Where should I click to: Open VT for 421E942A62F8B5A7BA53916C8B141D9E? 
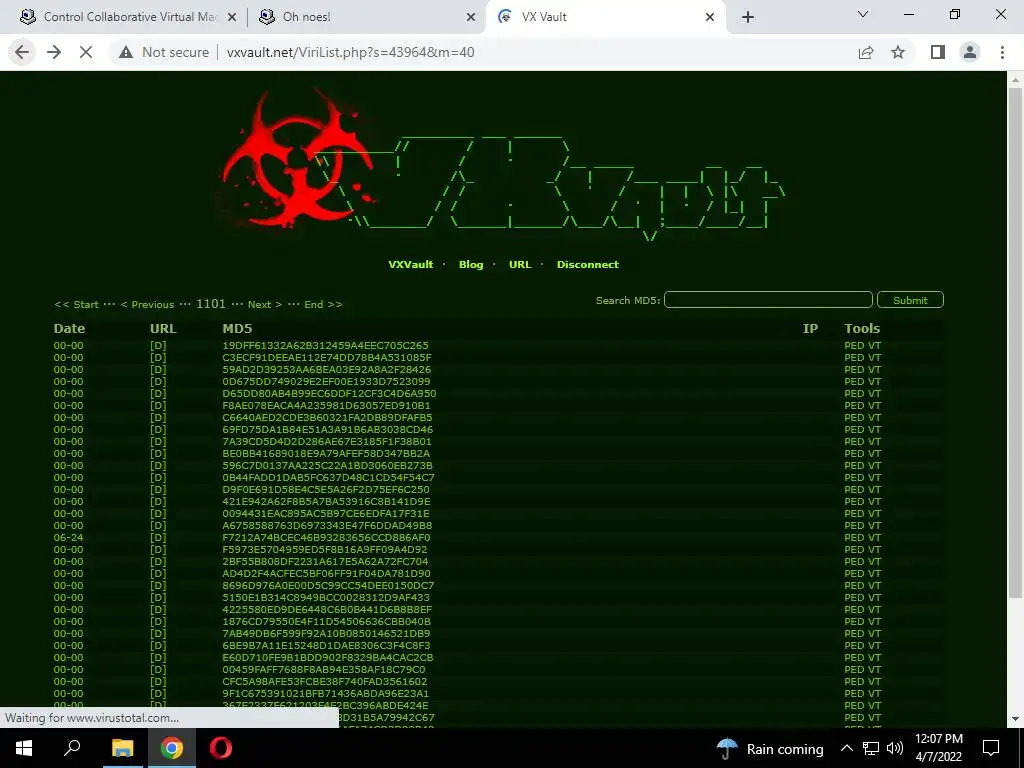click(874, 502)
